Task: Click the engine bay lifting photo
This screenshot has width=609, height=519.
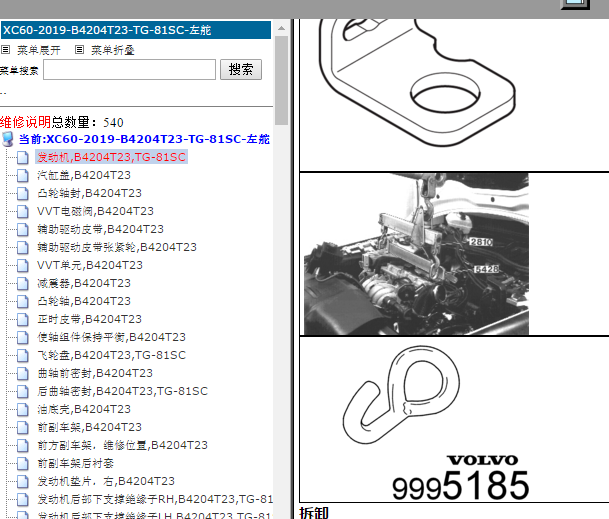Action: 416,254
